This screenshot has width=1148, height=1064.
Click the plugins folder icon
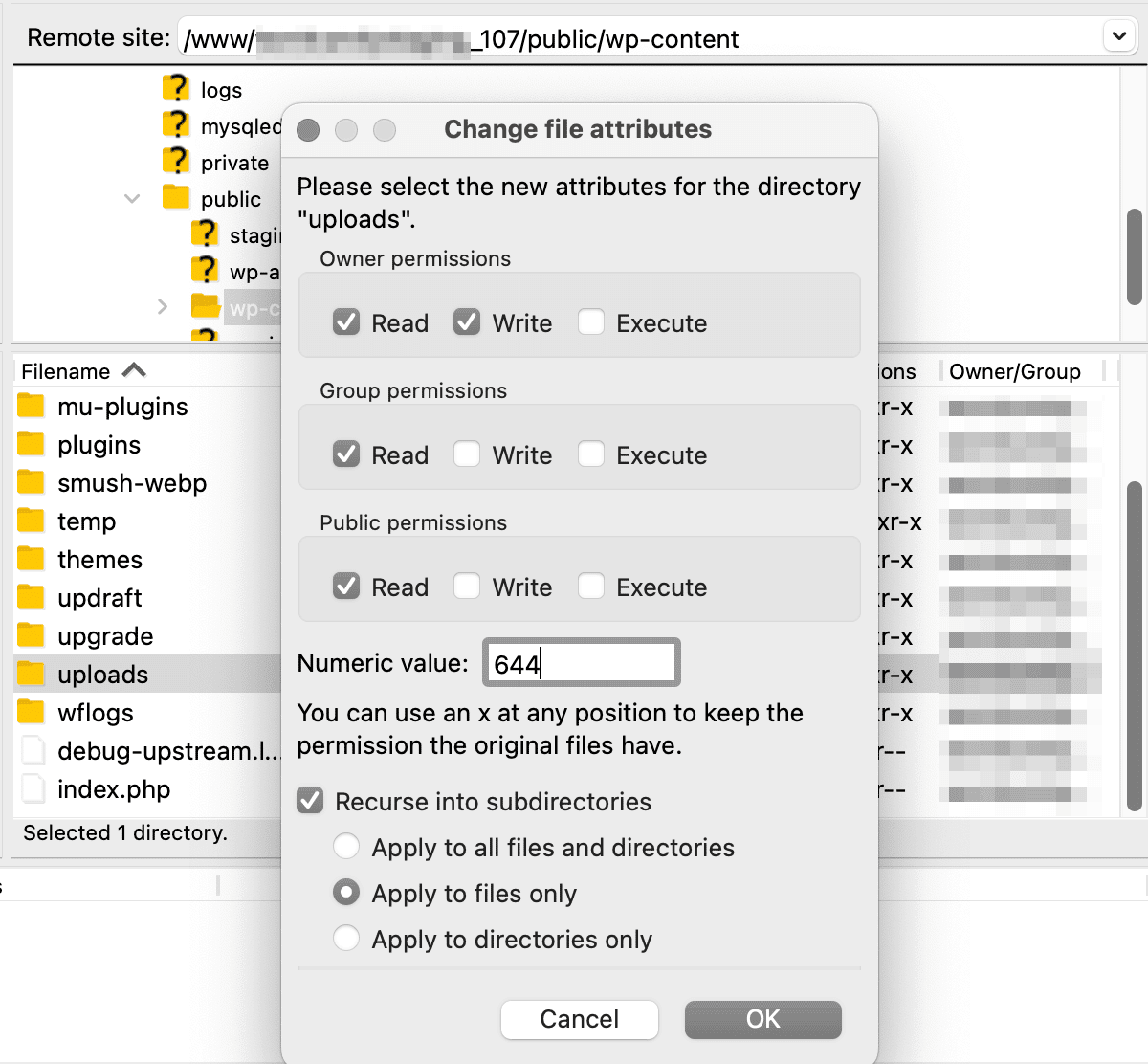click(x=32, y=445)
